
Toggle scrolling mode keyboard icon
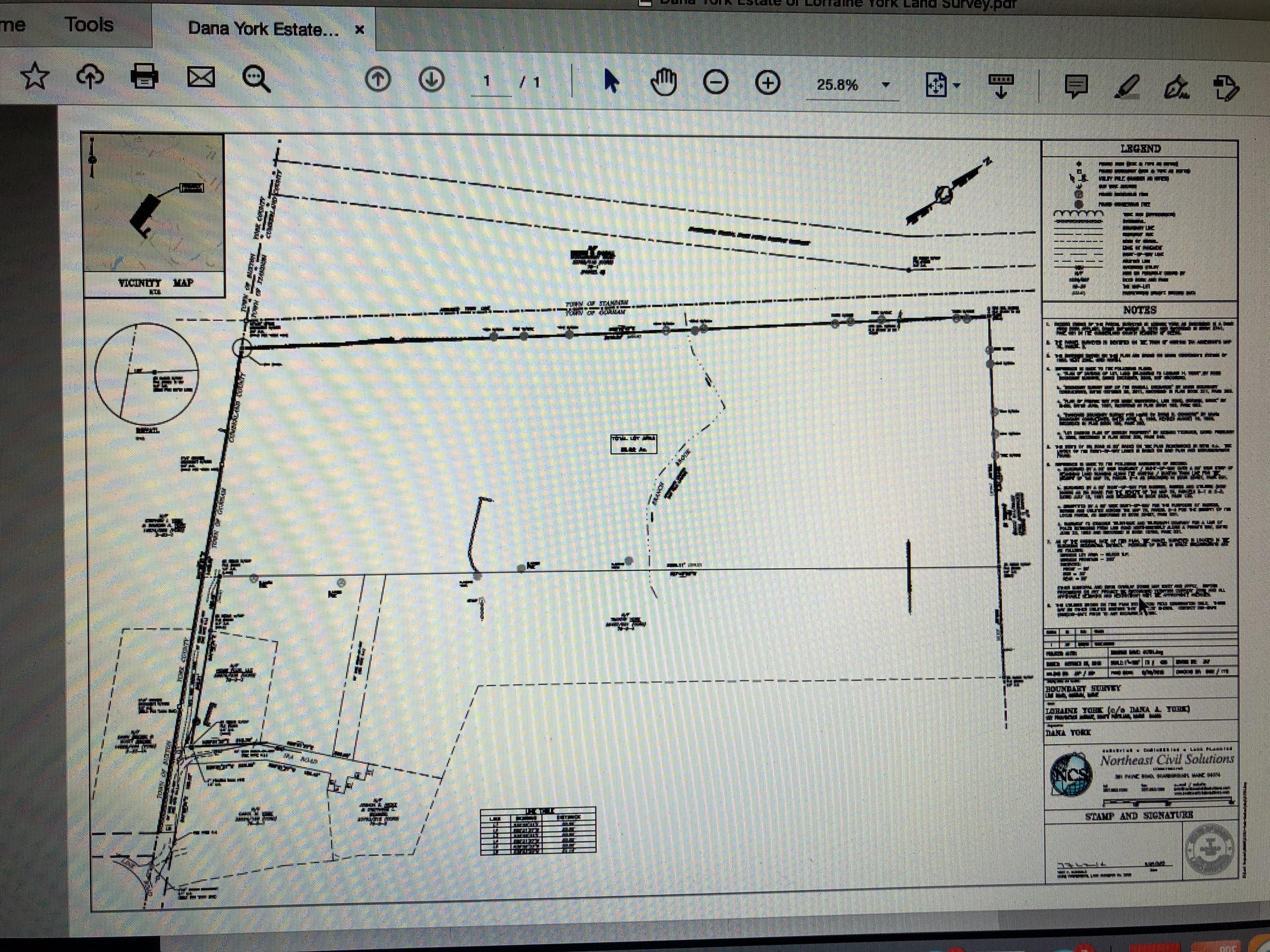[1001, 86]
